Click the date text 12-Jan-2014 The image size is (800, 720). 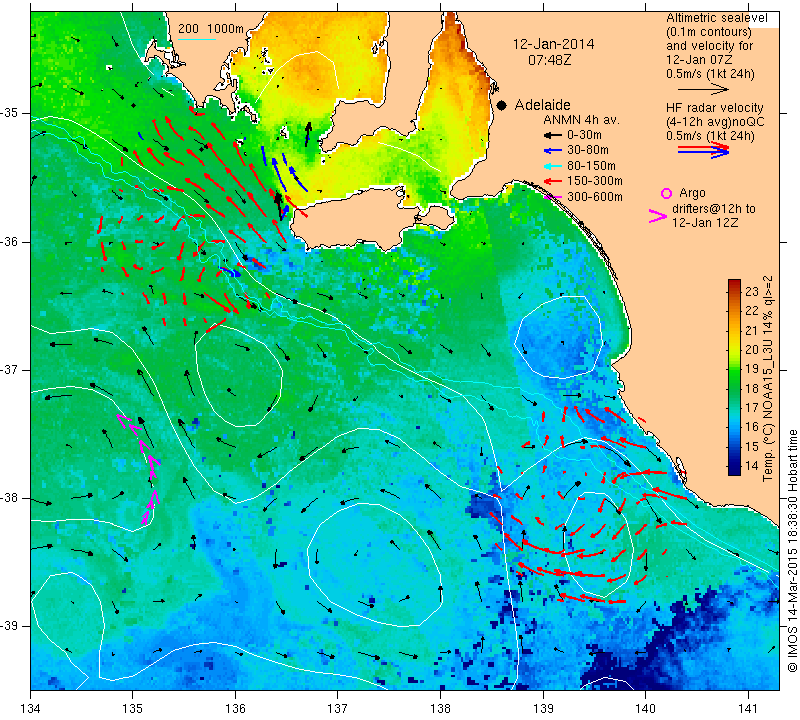(553, 44)
